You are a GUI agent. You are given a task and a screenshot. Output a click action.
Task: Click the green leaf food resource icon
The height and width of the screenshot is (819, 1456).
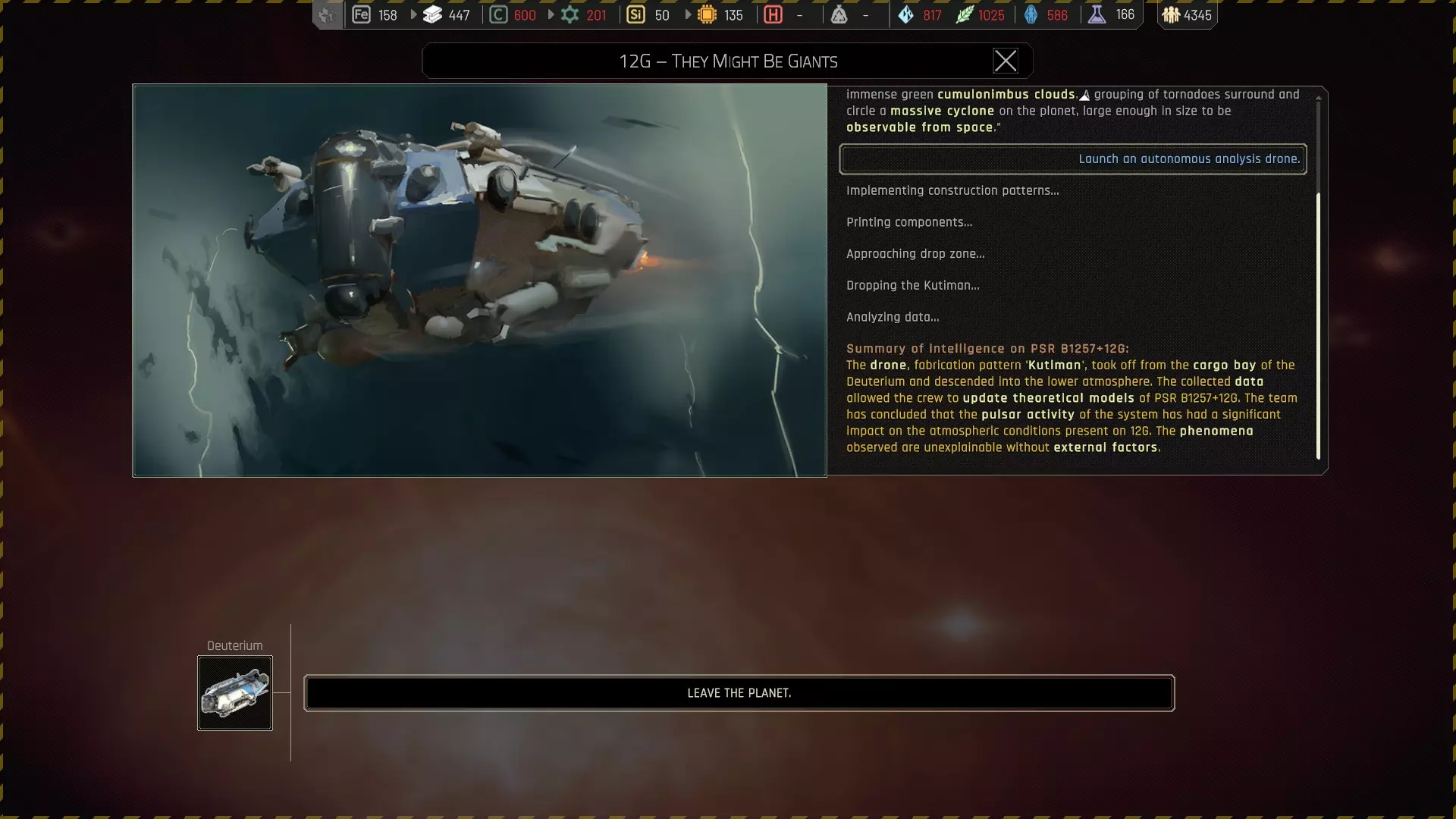(x=964, y=14)
